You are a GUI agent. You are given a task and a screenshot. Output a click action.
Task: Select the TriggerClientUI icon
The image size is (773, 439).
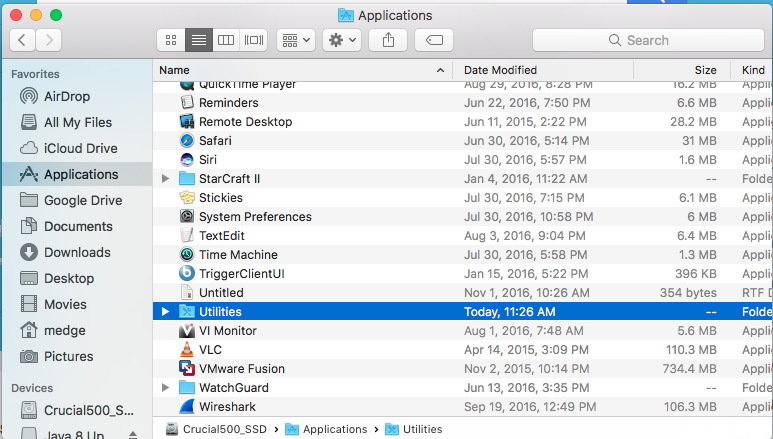[187, 274]
